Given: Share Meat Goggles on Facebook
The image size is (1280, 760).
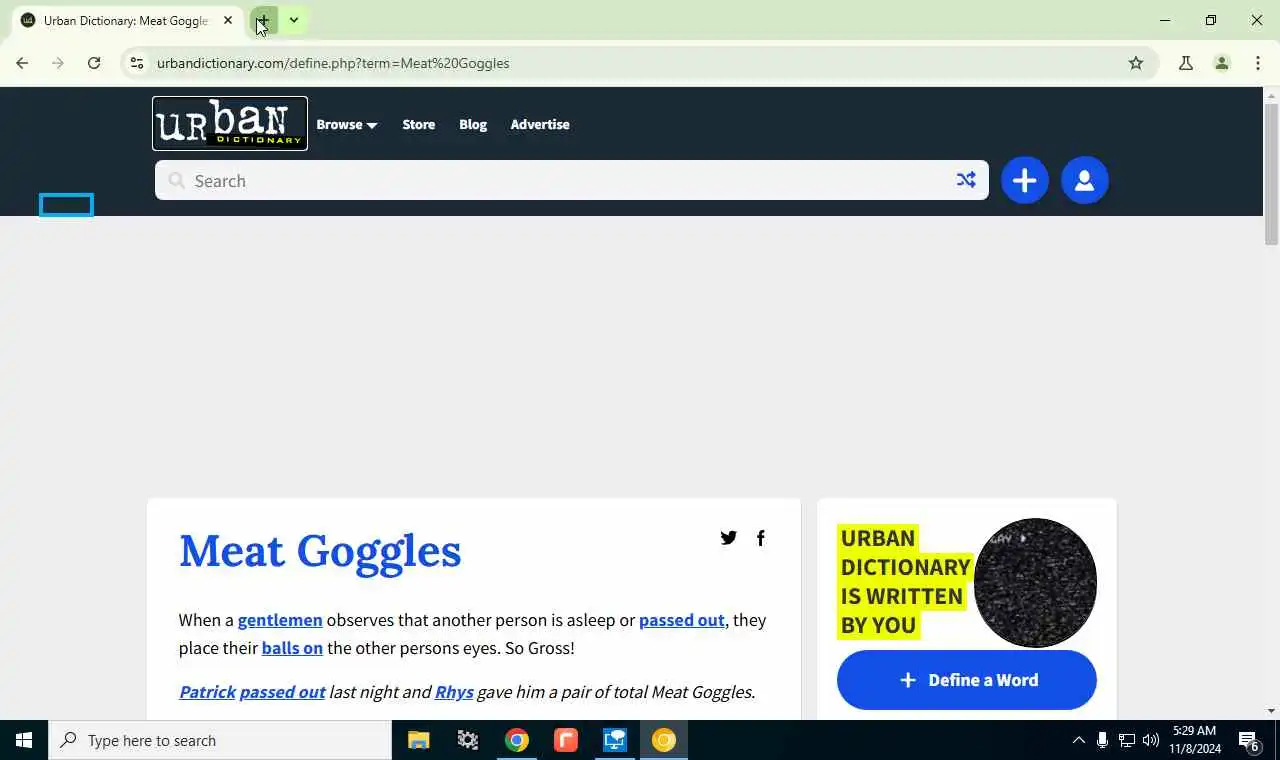Looking at the screenshot, I should pyautogui.click(x=761, y=538).
